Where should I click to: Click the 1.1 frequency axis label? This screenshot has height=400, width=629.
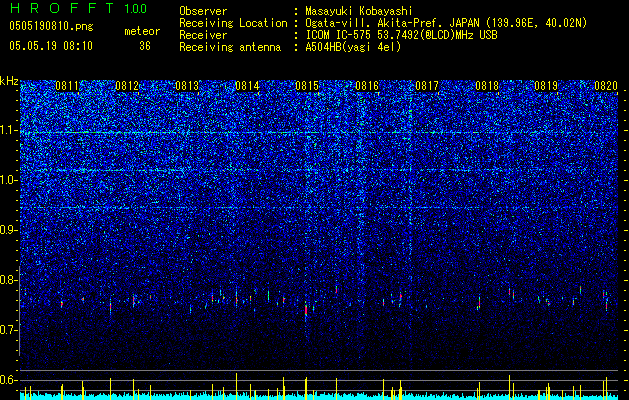[x=9, y=130]
